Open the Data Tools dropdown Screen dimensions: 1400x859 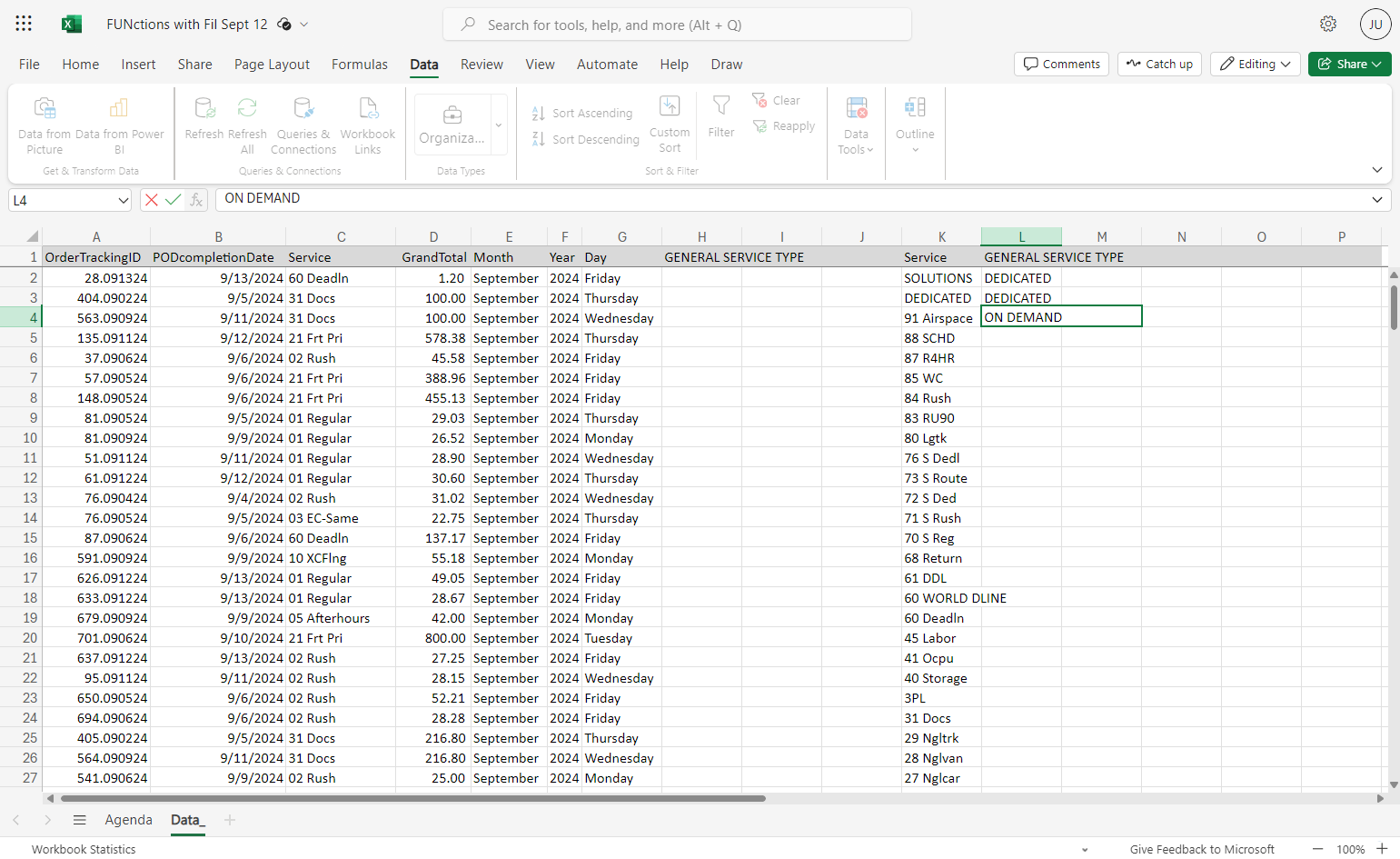click(x=856, y=125)
